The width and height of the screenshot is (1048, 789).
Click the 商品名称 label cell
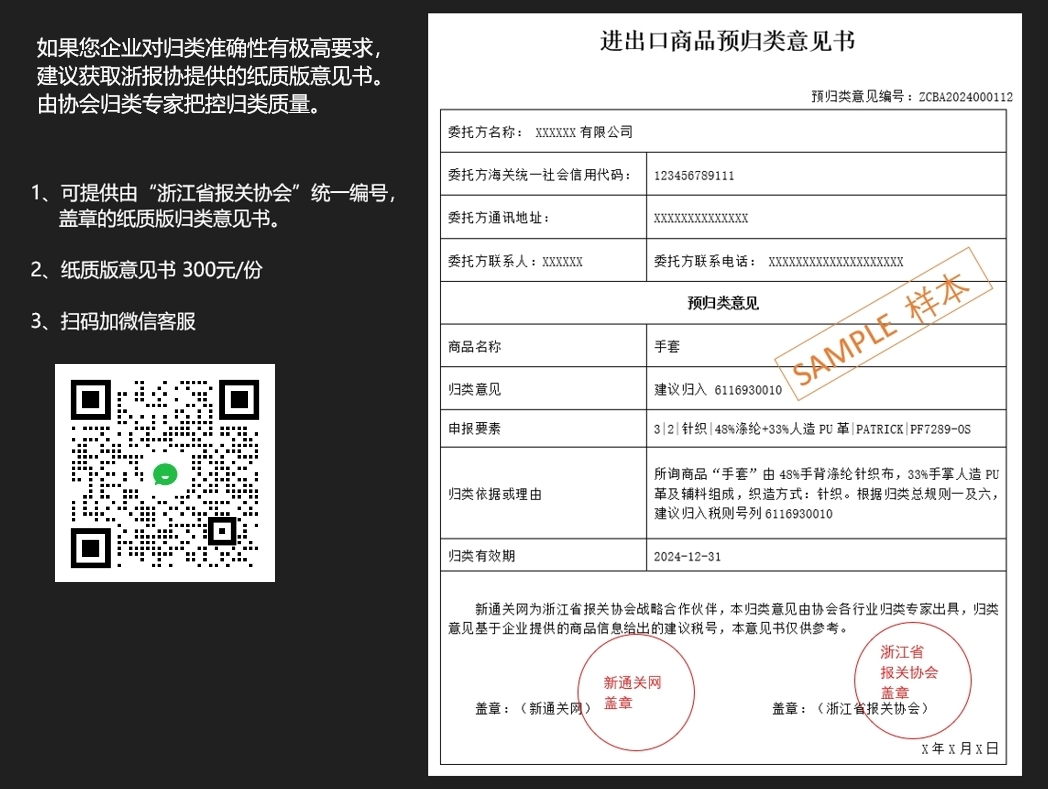click(543, 346)
